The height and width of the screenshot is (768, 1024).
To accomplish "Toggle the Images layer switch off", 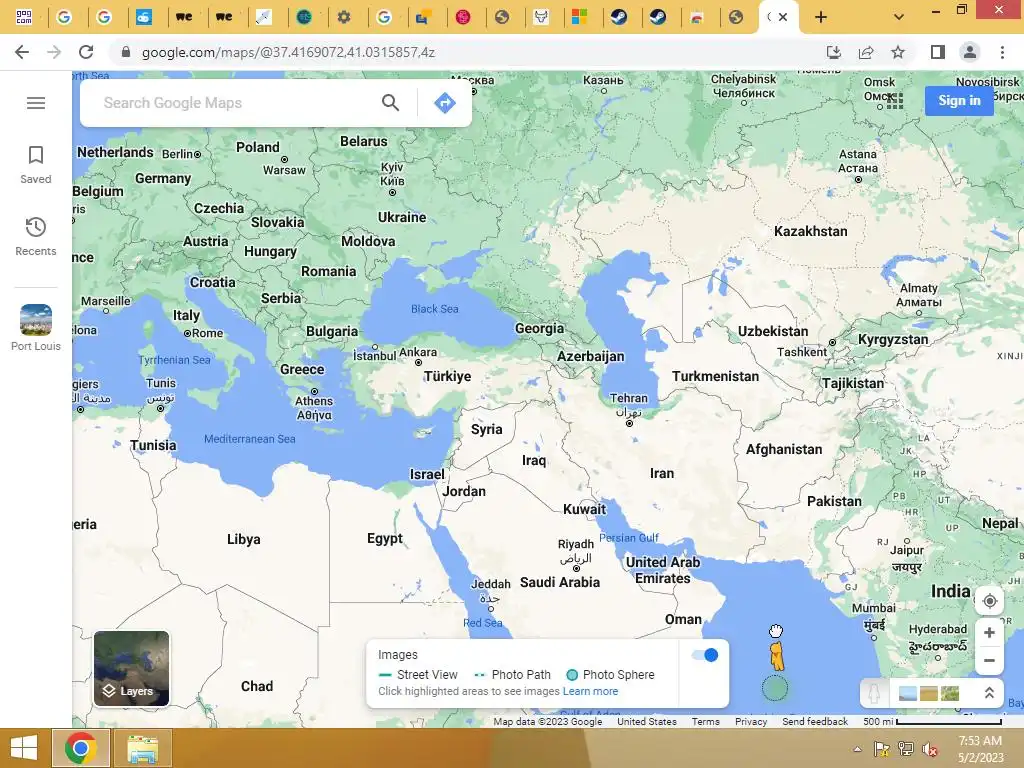I will point(705,655).
